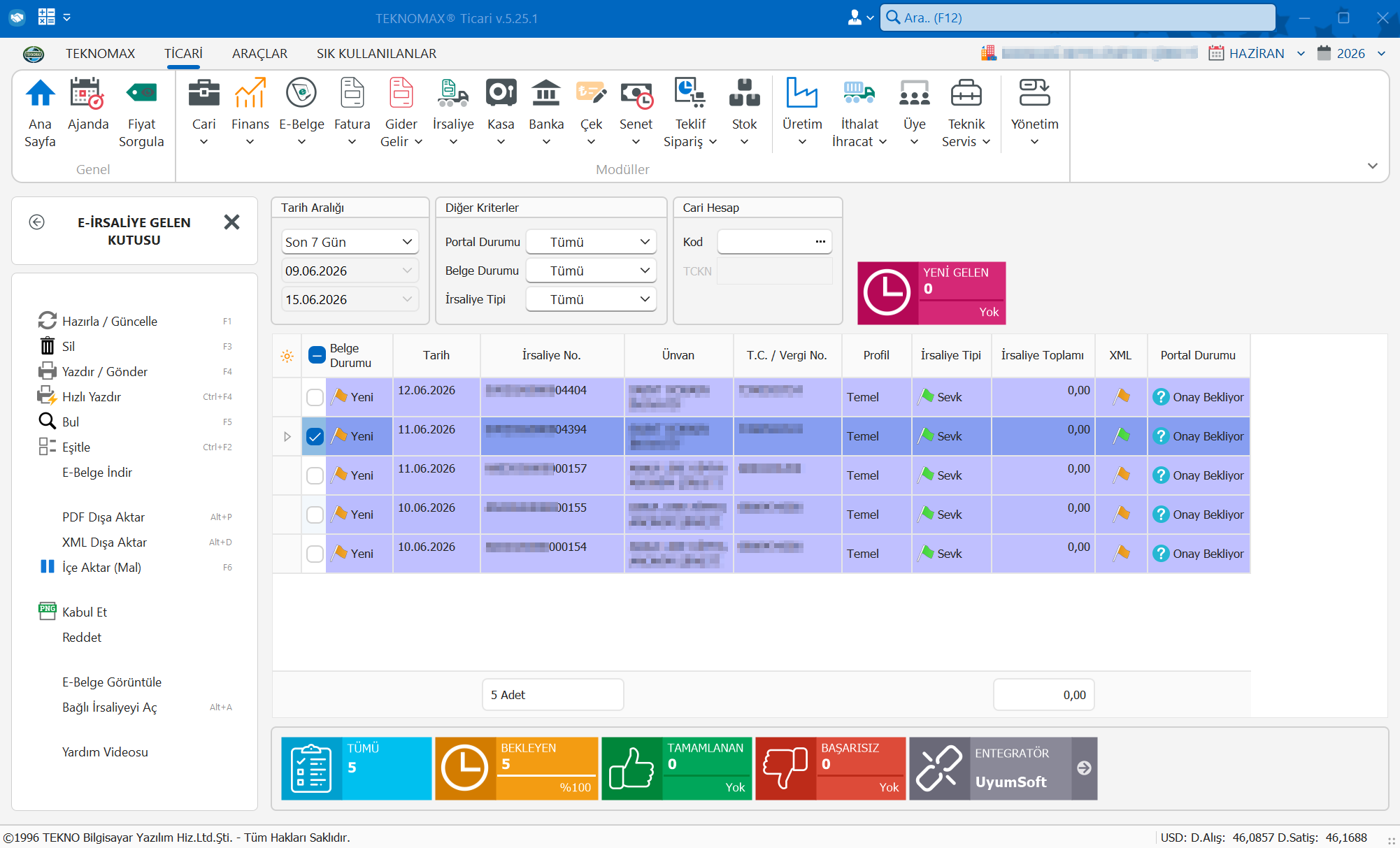
Task: Open the SIK KULLANILANLAR tab
Action: tap(376, 54)
